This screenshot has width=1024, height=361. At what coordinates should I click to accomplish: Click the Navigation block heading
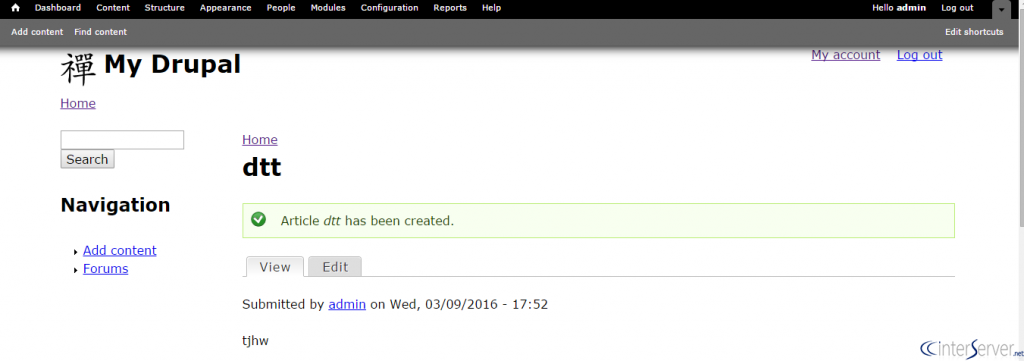(116, 205)
